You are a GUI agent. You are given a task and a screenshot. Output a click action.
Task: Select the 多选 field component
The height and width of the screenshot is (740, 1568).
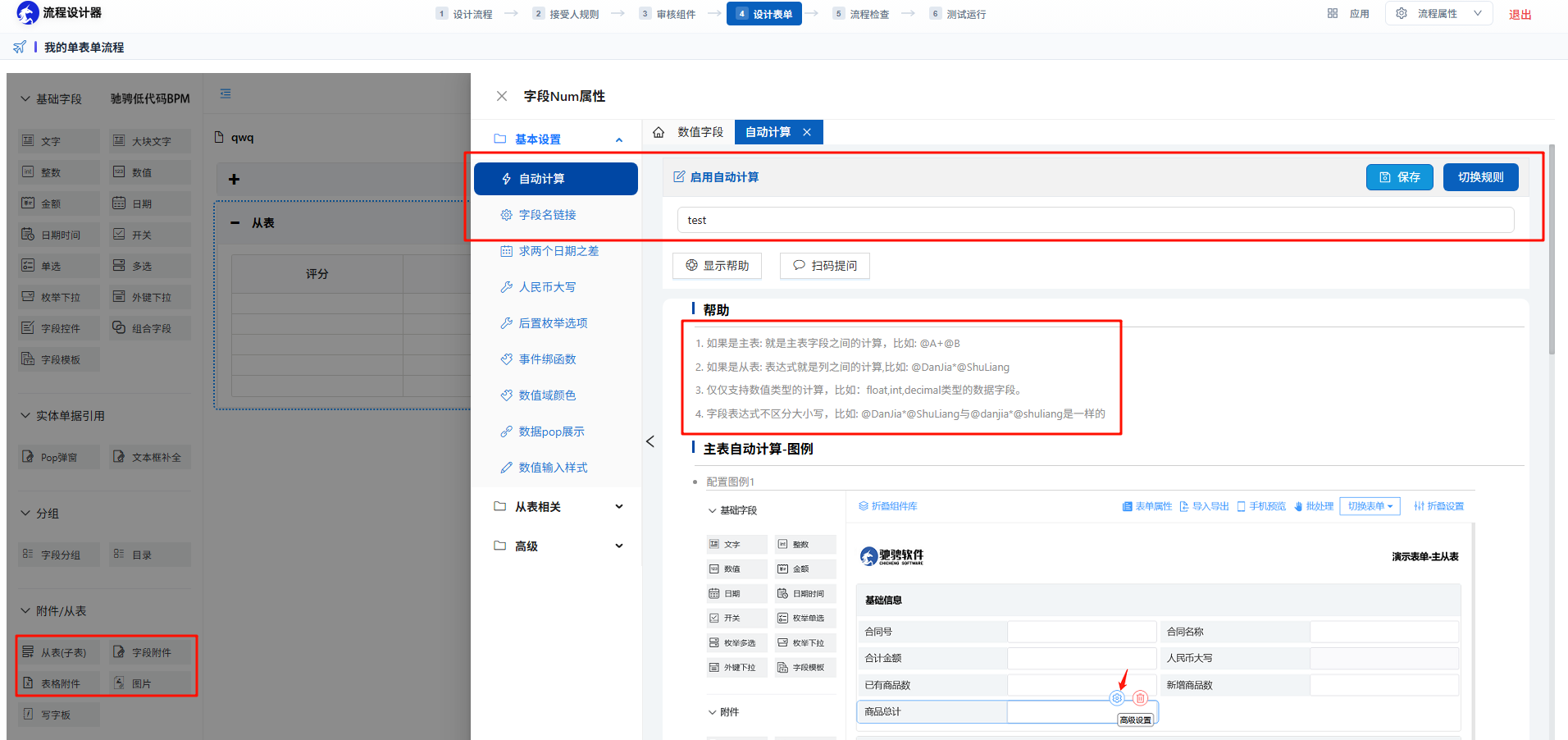(x=150, y=266)
